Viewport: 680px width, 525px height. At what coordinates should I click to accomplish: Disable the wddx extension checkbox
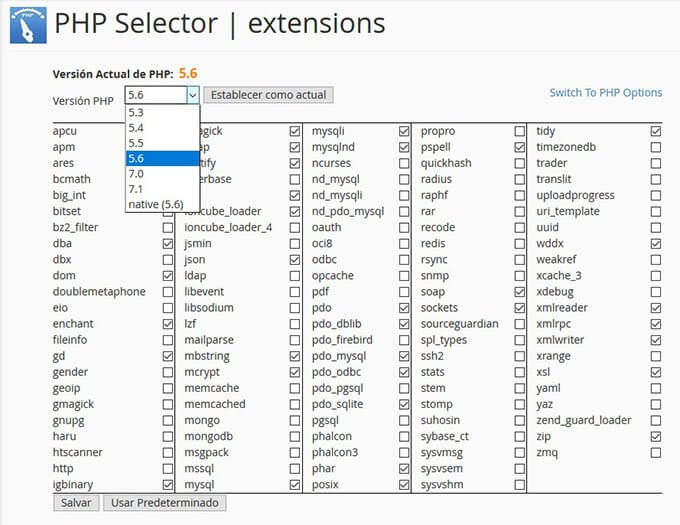(656, 244)
